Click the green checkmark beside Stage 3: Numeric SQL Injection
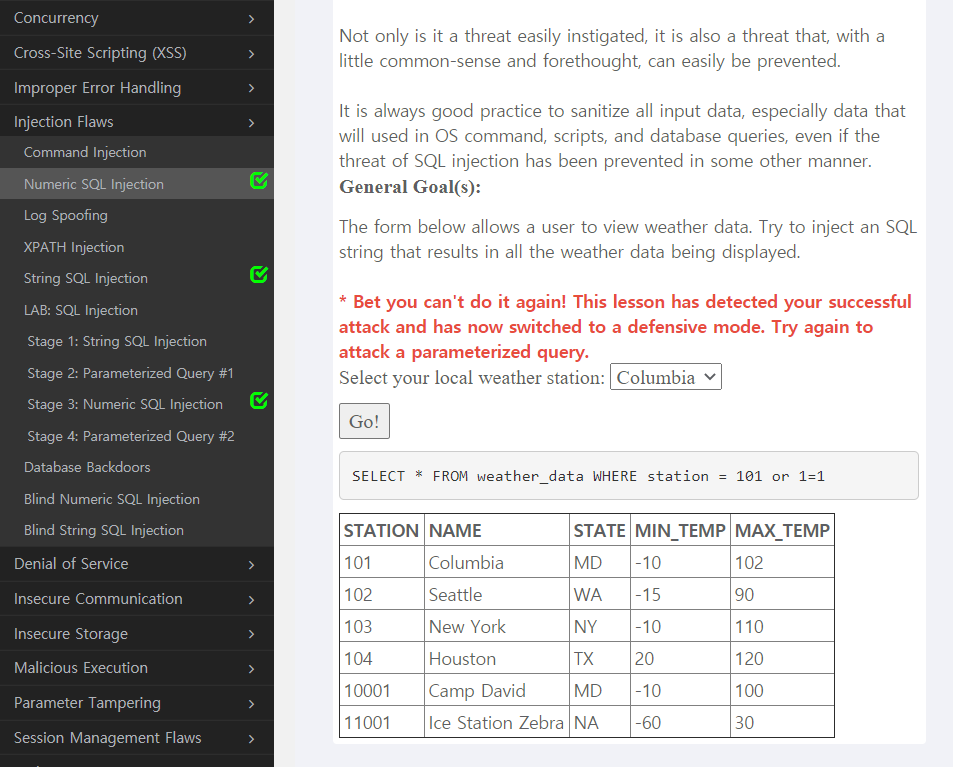Viewport: 953px width, 767px height. [x=259, y=401]
